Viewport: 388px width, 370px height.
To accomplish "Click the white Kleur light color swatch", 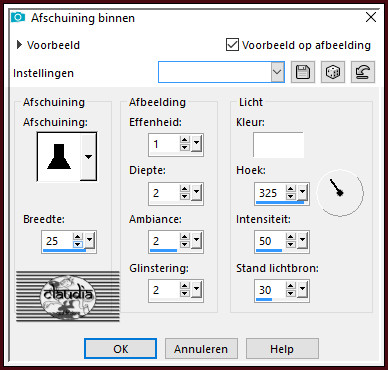I will pyautogui.click(x=278, y=145).
